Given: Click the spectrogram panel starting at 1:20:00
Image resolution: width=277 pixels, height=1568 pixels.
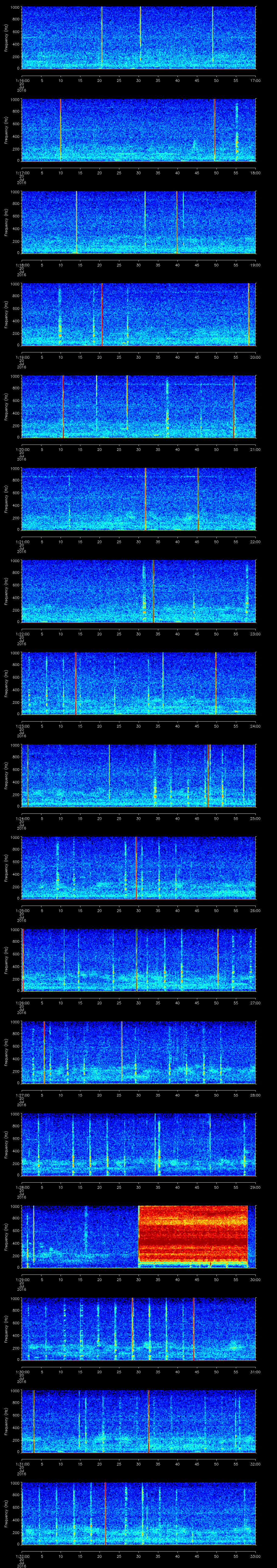Looking at the screenshot, I should (139, 407).
